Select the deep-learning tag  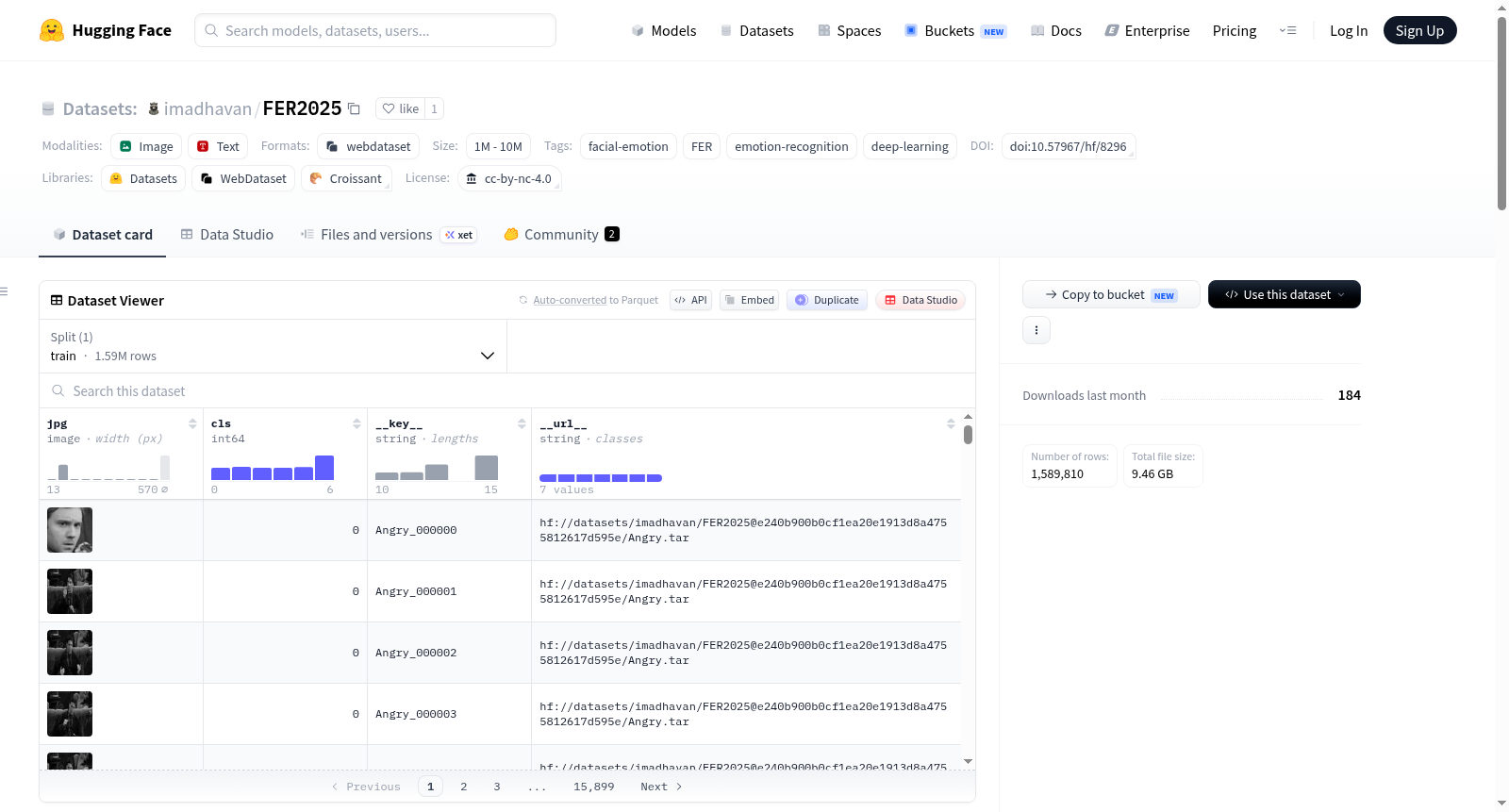click(910, 146)
